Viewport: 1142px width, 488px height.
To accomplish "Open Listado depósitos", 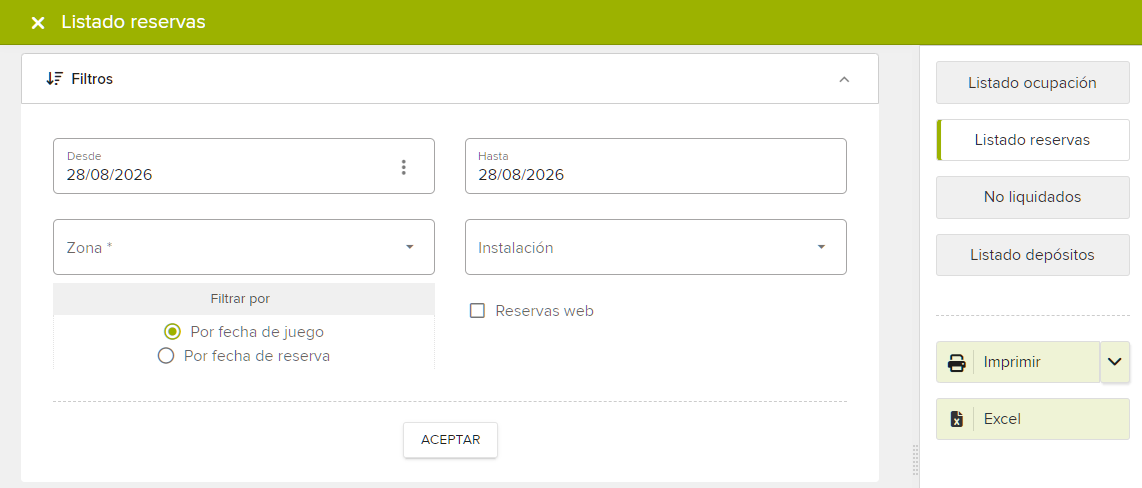I will tap(1032, 255).
